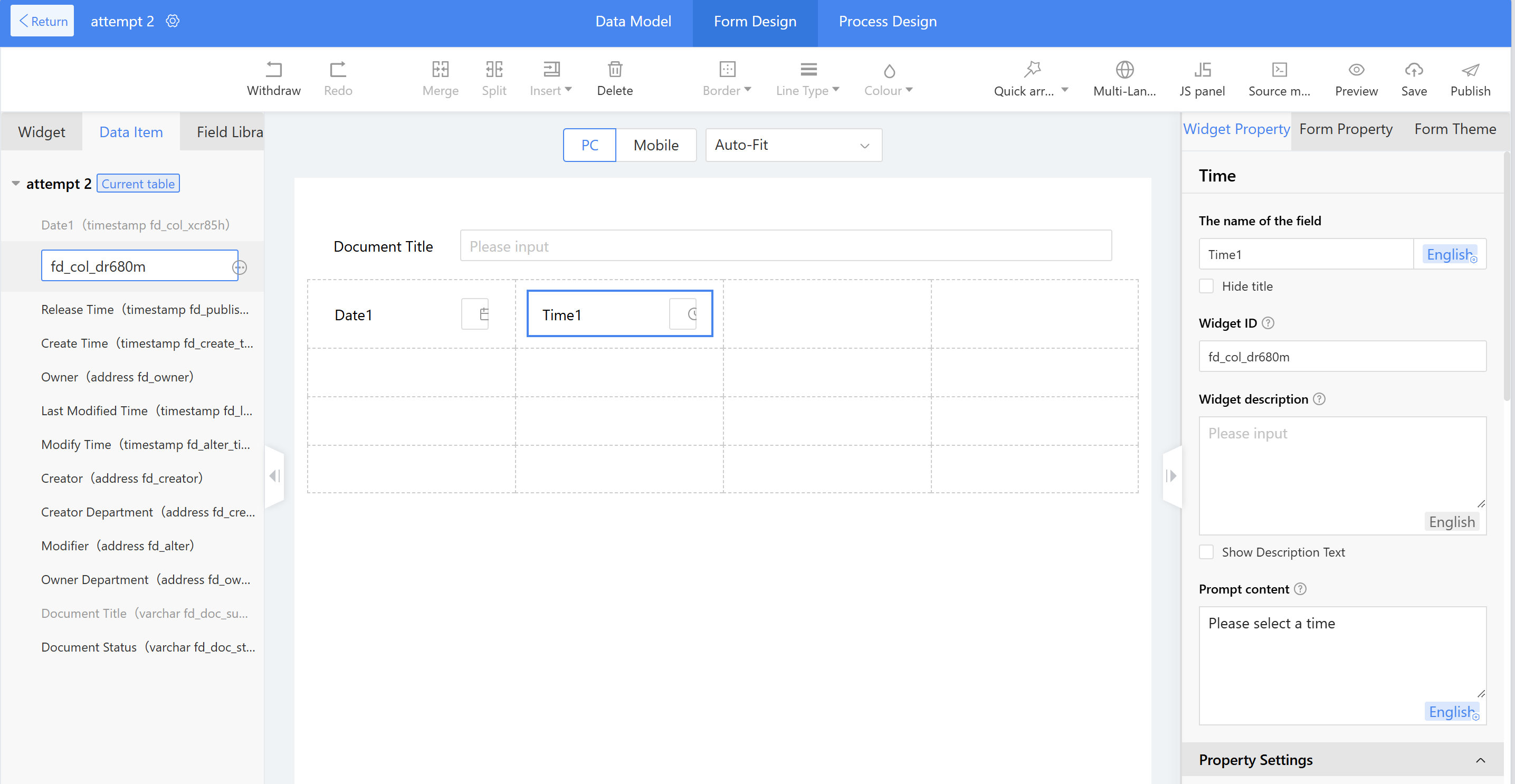
Task: Open the Colour dropdown tool
Action: click(888, 79)
